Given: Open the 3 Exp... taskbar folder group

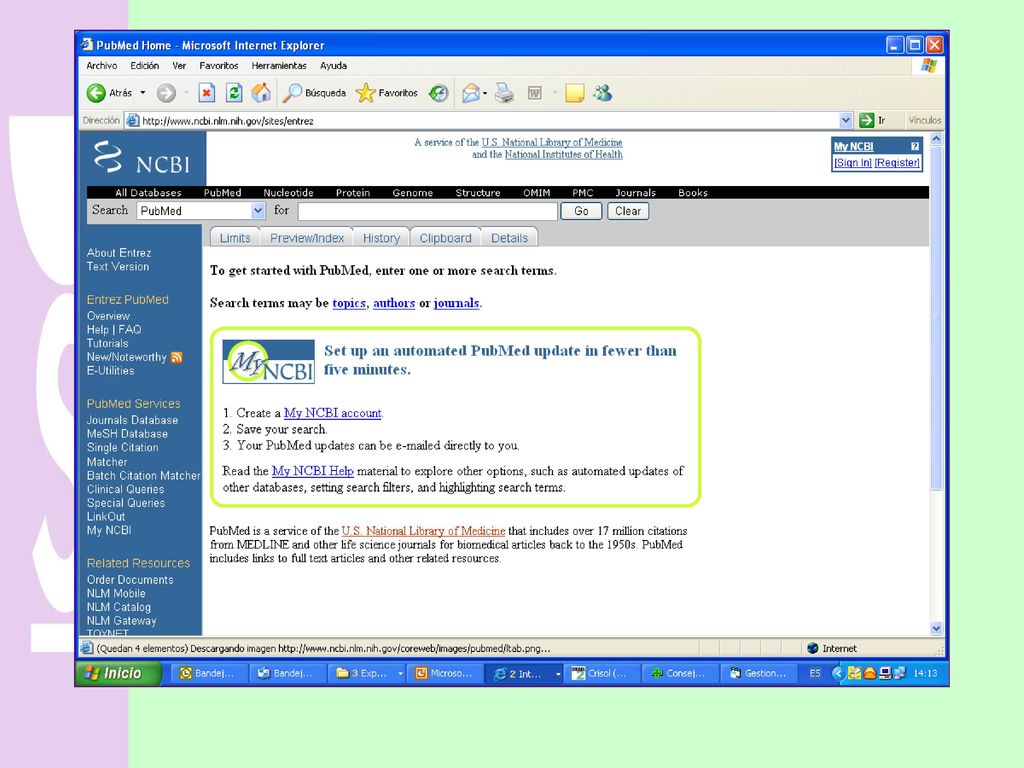Looking at the screenshot, I should click(x=366, y=673).
